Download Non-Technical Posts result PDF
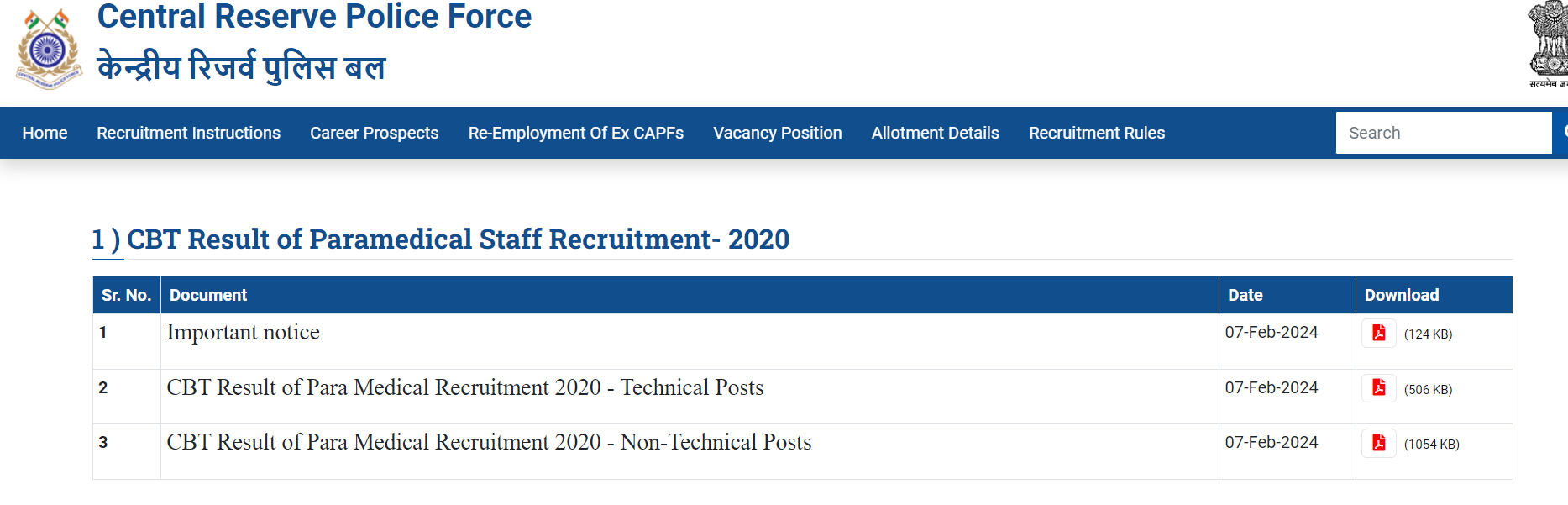1568x505 pixels. click(1378, 443)
